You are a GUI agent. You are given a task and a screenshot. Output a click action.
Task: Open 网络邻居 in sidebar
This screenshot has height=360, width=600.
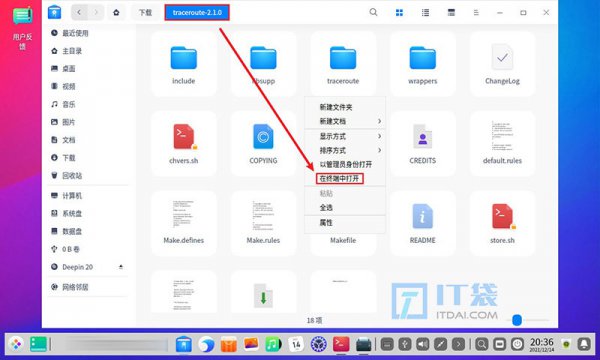pyautogui.click(x=88, y=287)
